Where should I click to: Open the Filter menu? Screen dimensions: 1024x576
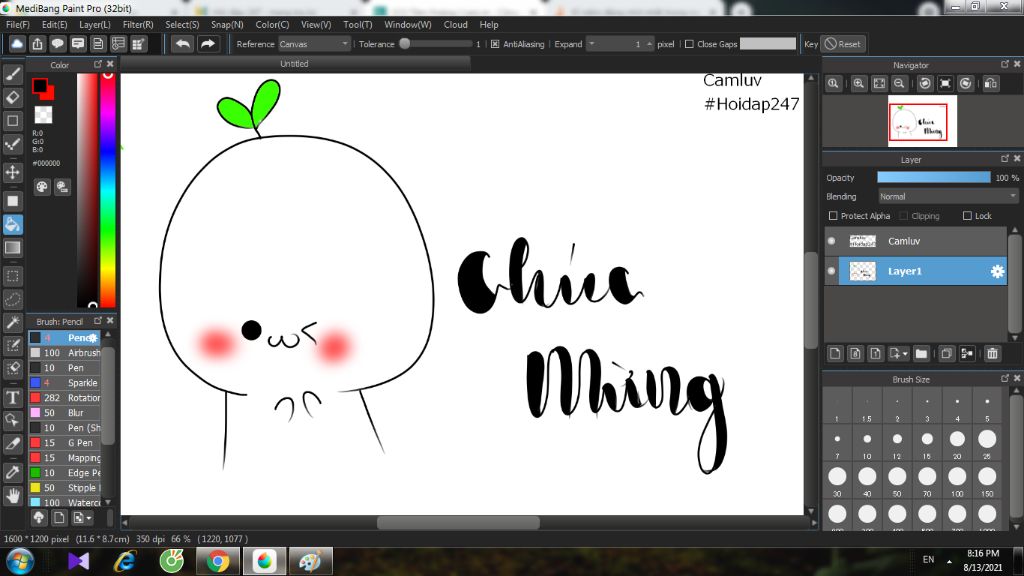tap(138, 24)
